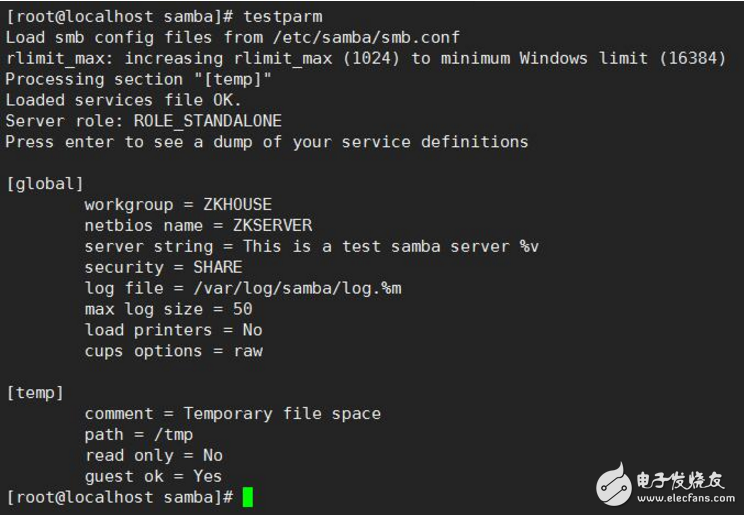Click the comment = Temporary file space line
Image resolution: width=744 pixels, height=515 pixels.
click(232, 413)
